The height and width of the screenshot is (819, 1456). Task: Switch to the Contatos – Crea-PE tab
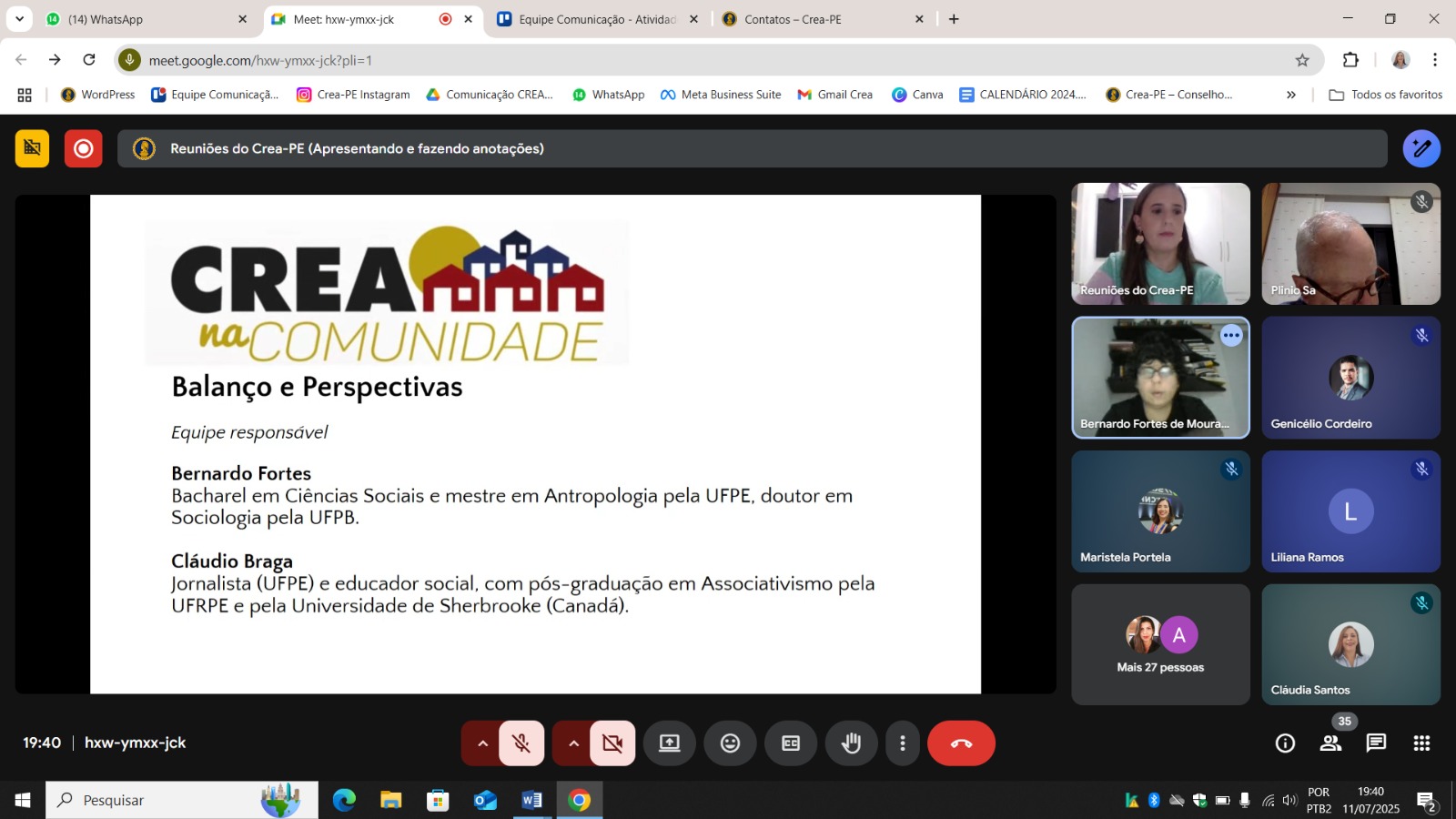click(819, 19)
